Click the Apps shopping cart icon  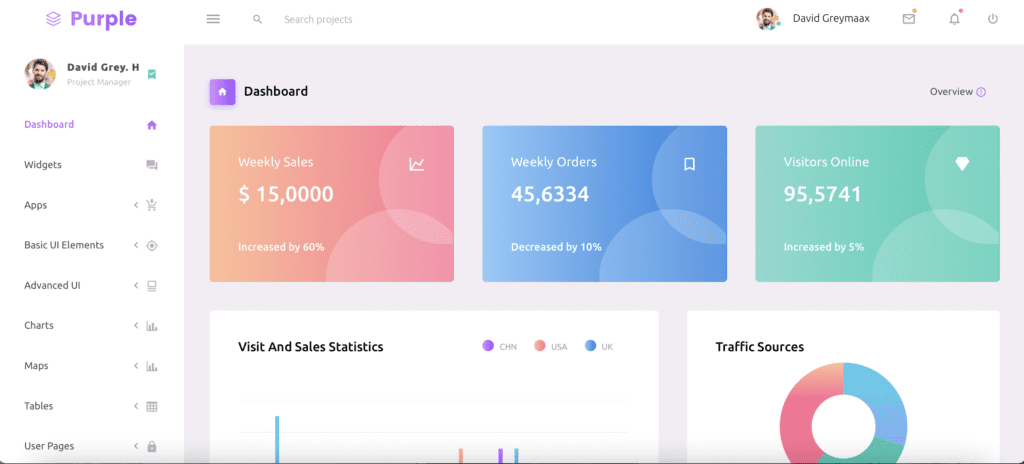[152, 205]
